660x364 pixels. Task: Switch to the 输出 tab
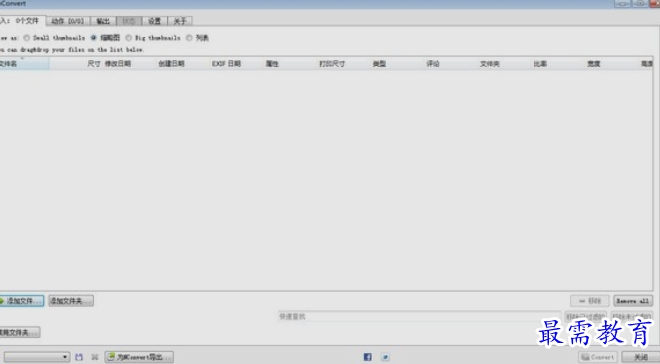tap(103, 21)
